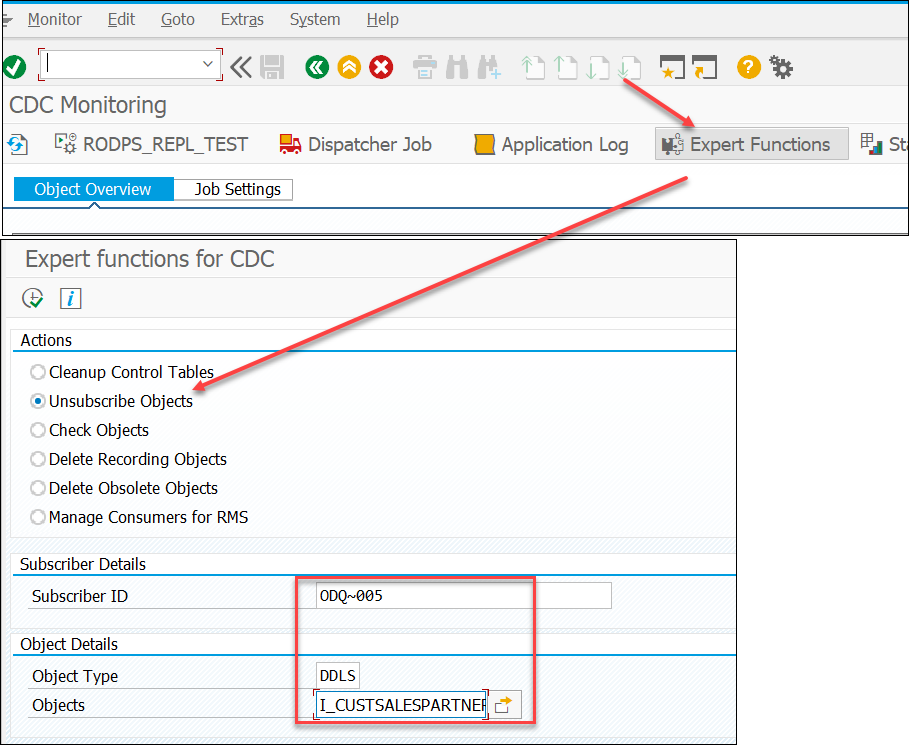Click the blue Information icon
909x745 pixels.
tap(71, 298)
